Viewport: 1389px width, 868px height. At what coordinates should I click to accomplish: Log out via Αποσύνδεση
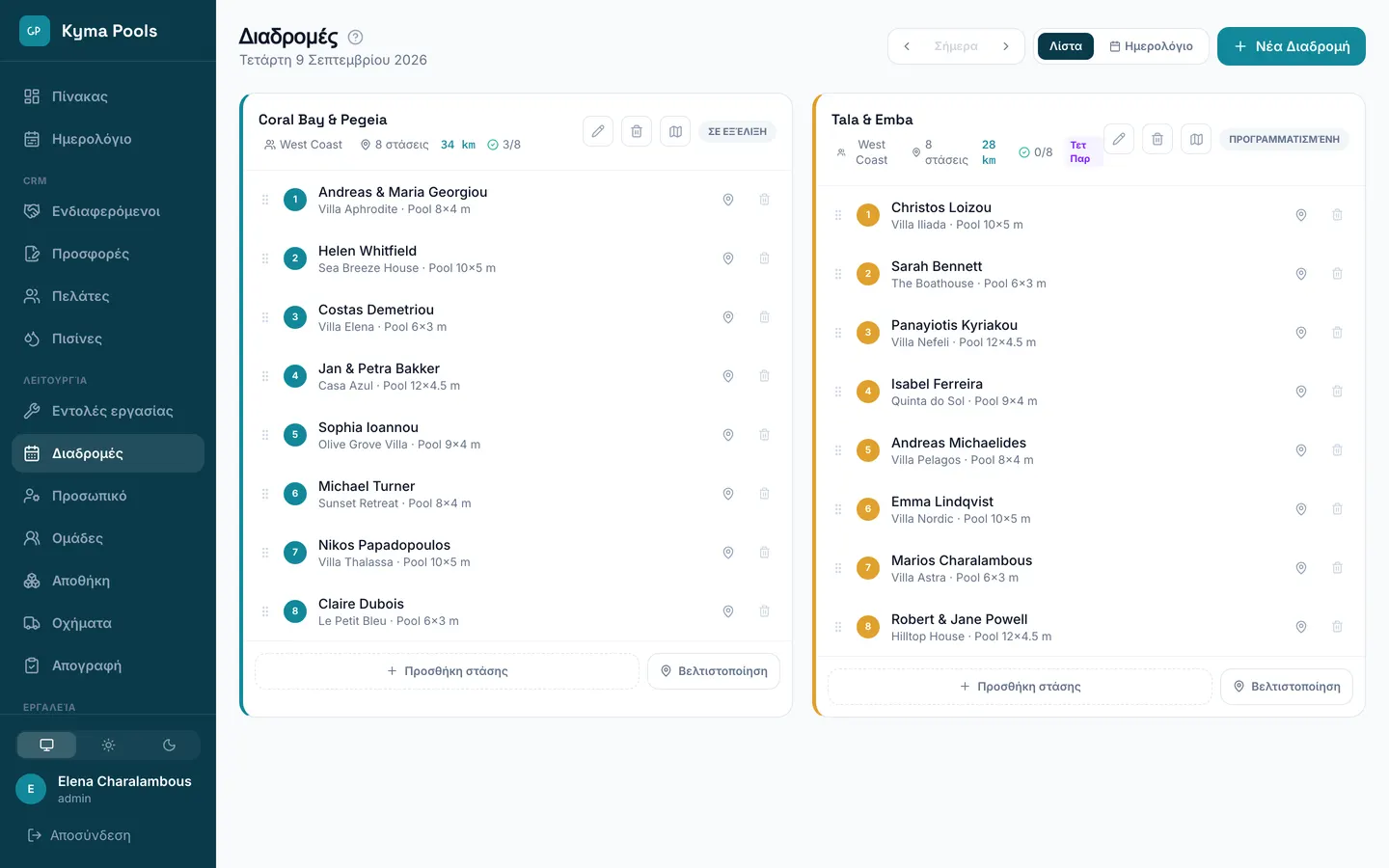(x=79, y=835)
